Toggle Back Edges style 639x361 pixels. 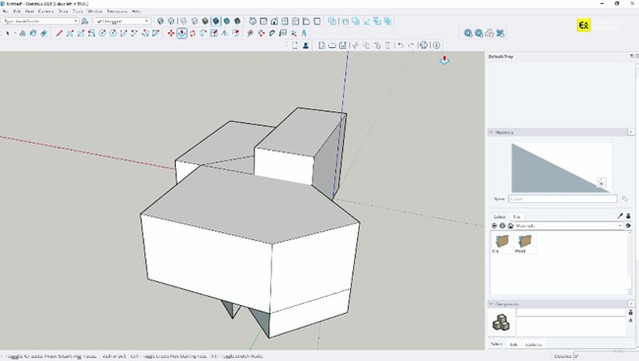(x=172, y=21)
